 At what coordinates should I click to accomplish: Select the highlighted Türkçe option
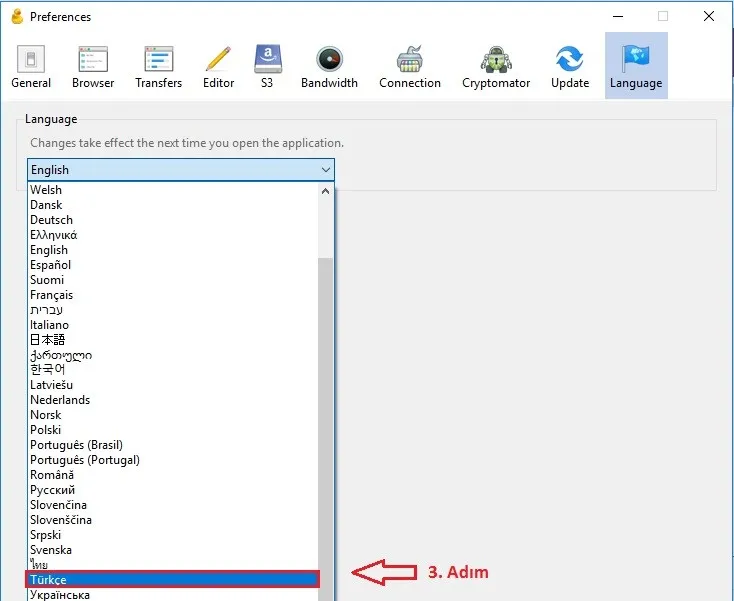(173, 579)
